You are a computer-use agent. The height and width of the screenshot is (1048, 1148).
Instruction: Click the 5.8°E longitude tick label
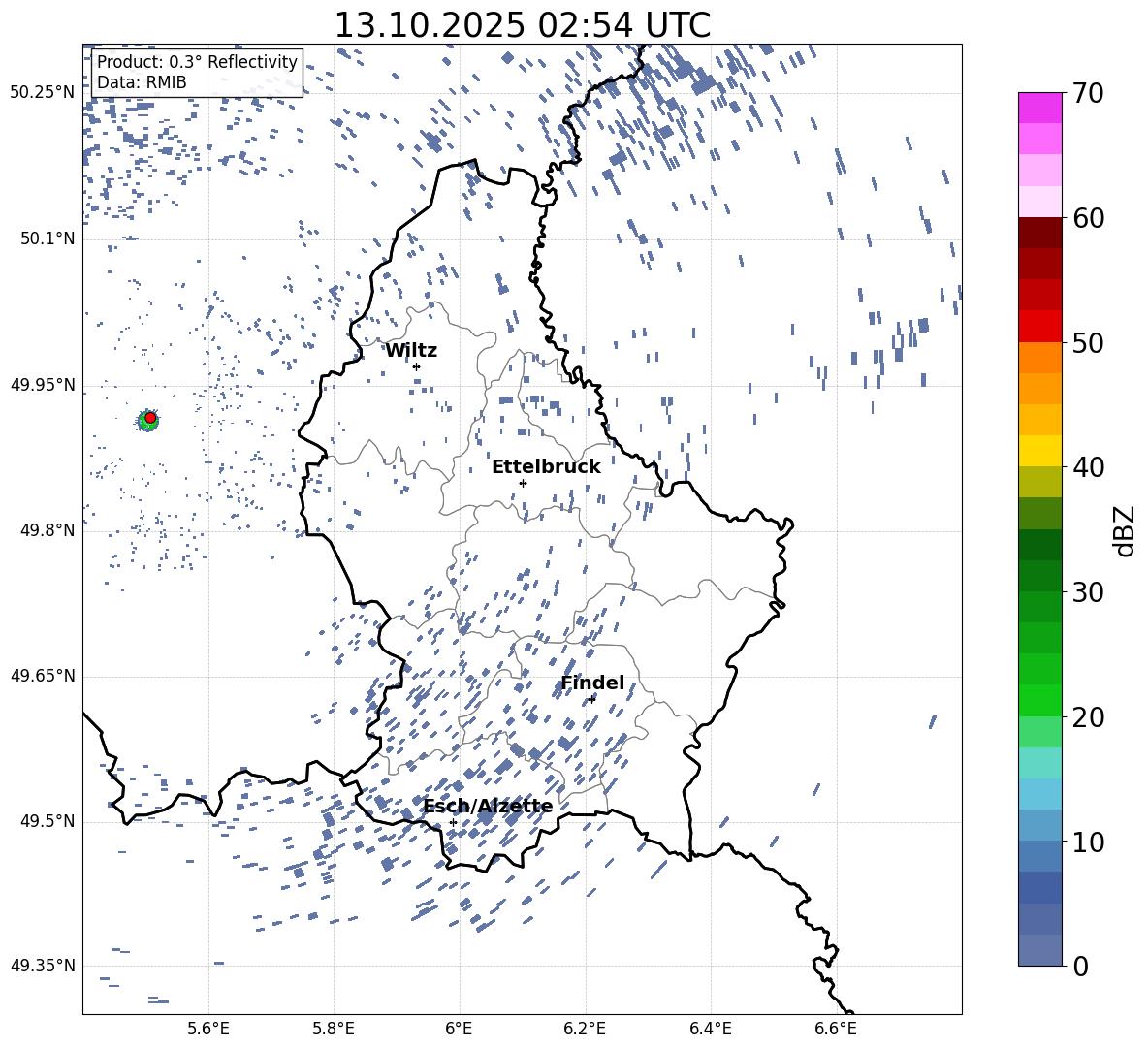tap(334, 1029)
